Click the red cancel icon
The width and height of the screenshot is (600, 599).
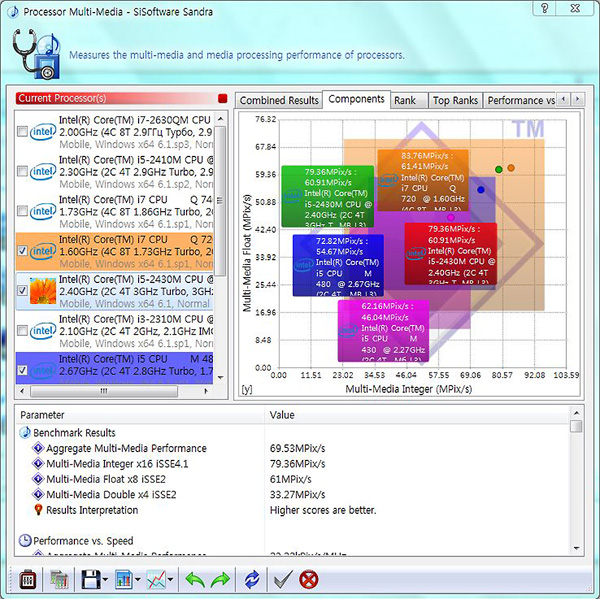pyautogui.click(x=308, y=580)
